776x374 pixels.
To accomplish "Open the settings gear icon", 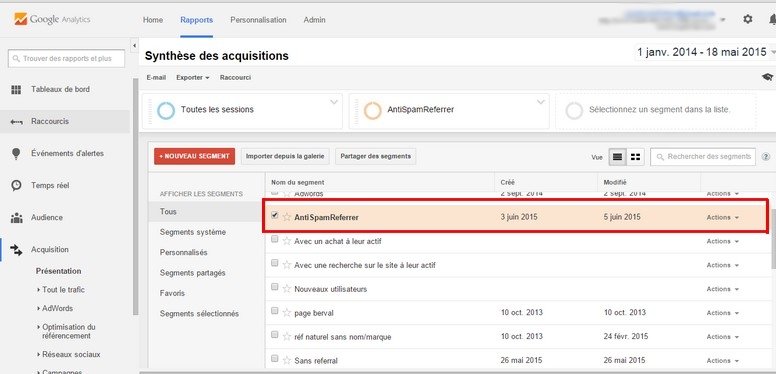I will [x=747, y=19].
